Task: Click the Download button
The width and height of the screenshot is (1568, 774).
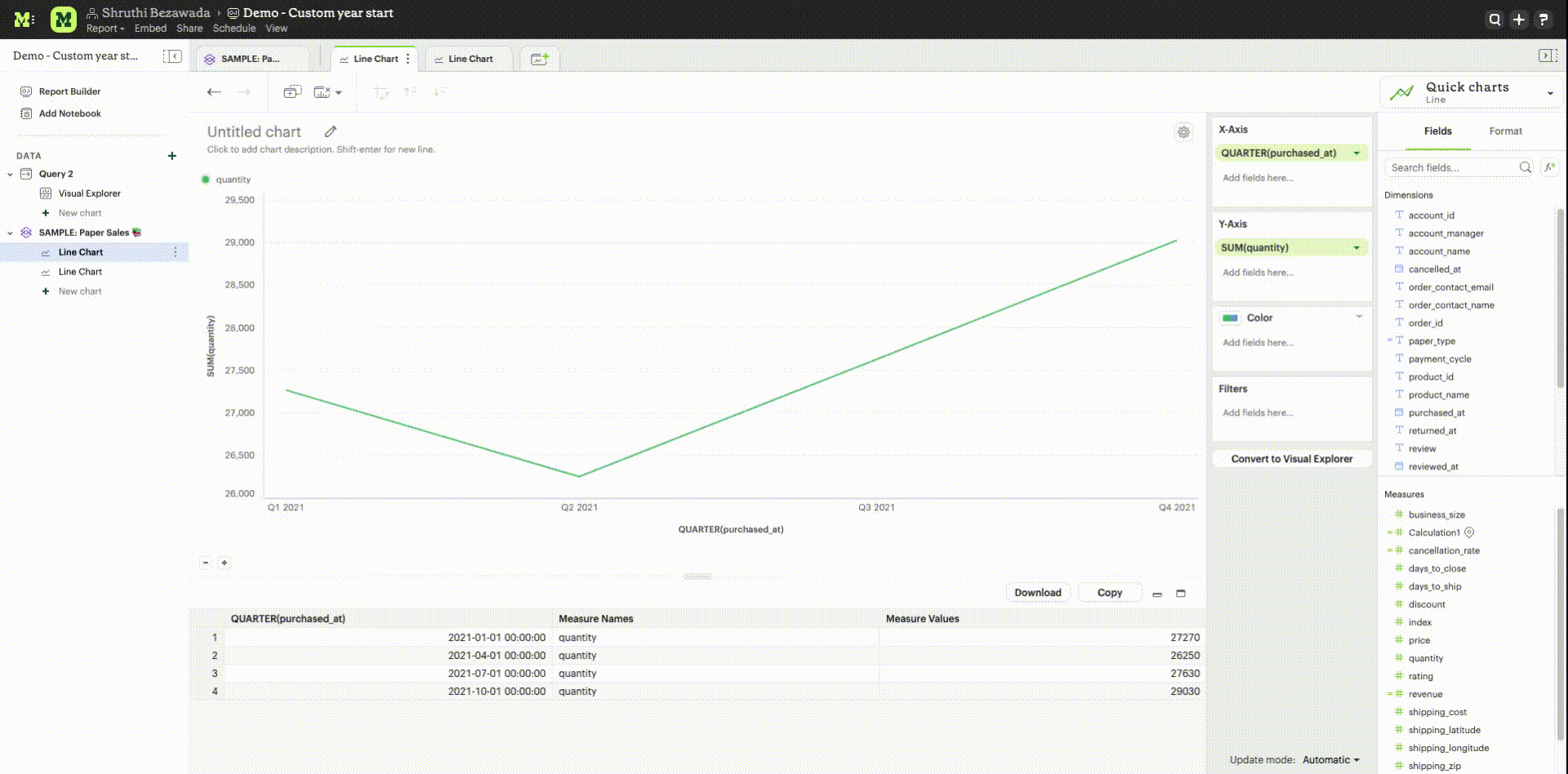Action: (1037, 593)
